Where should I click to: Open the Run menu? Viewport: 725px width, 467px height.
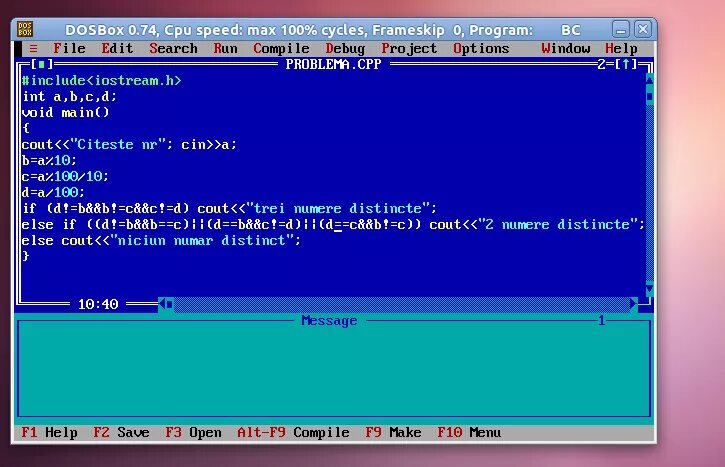click(x=225, y=49)
